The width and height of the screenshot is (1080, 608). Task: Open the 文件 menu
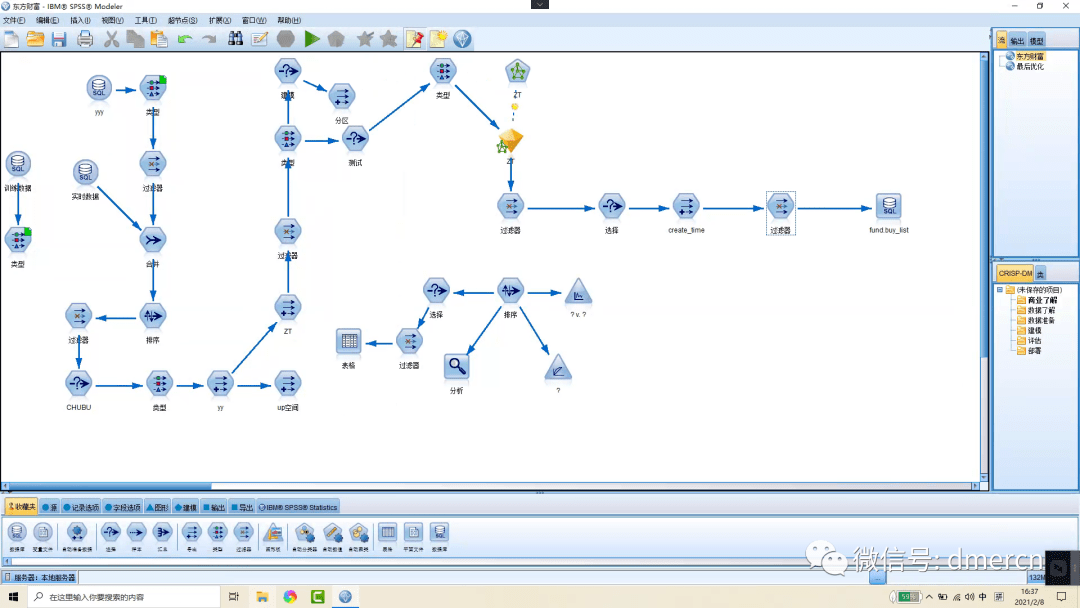[x=14, y=20]
